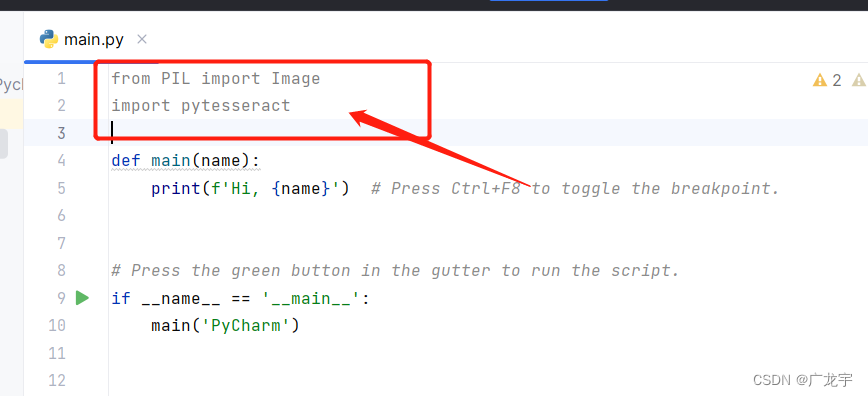Open warnings via yellow triangle with 2
This screenshot has width=868, height=396.
click(819, 80)
